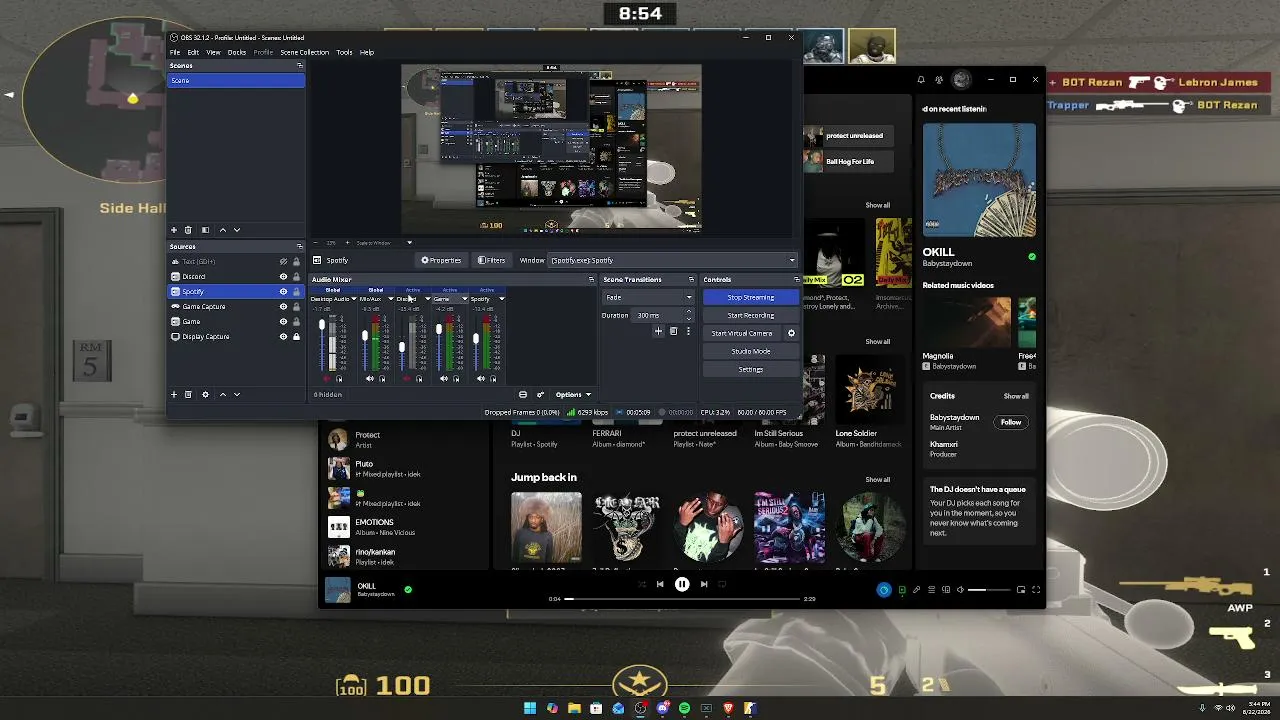Image resolution: width=1280 pixels, height=720 pixels.
Task: Open the Tools menu in OBS
Action: (344, 52)
